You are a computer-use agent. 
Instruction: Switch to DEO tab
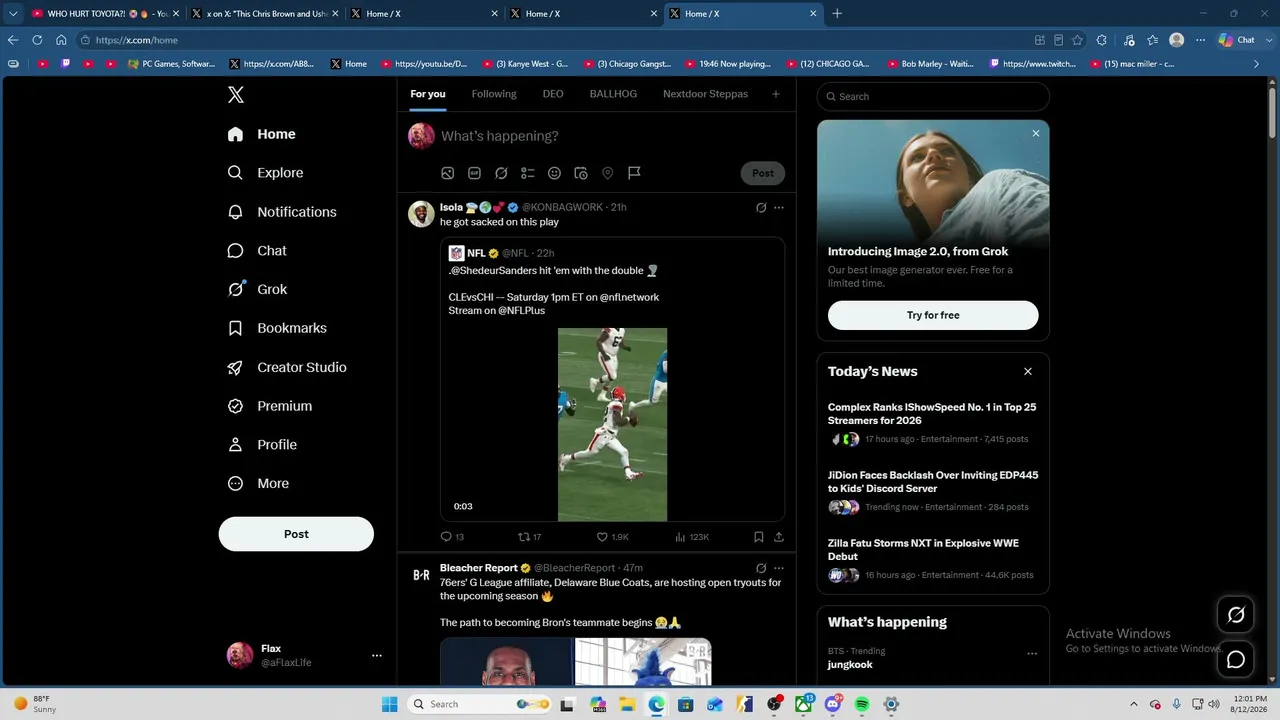coord(553,94)
